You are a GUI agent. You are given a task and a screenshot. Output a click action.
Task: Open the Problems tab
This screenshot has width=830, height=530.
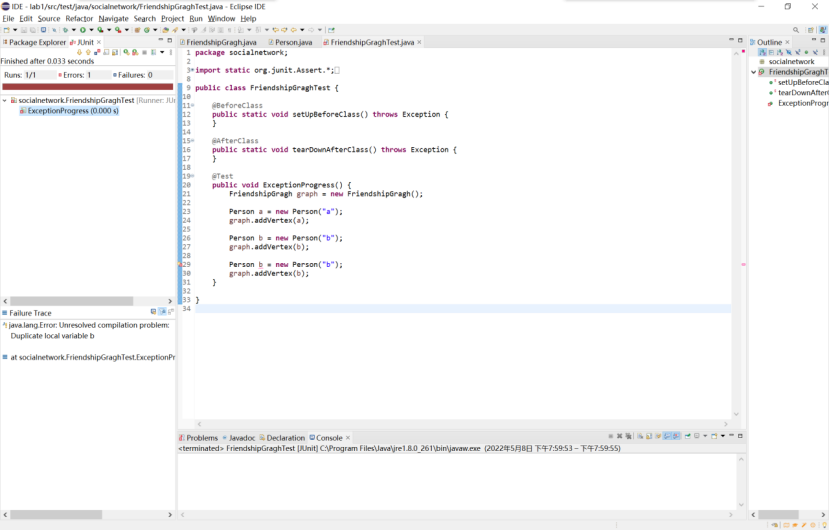point(199,438)
